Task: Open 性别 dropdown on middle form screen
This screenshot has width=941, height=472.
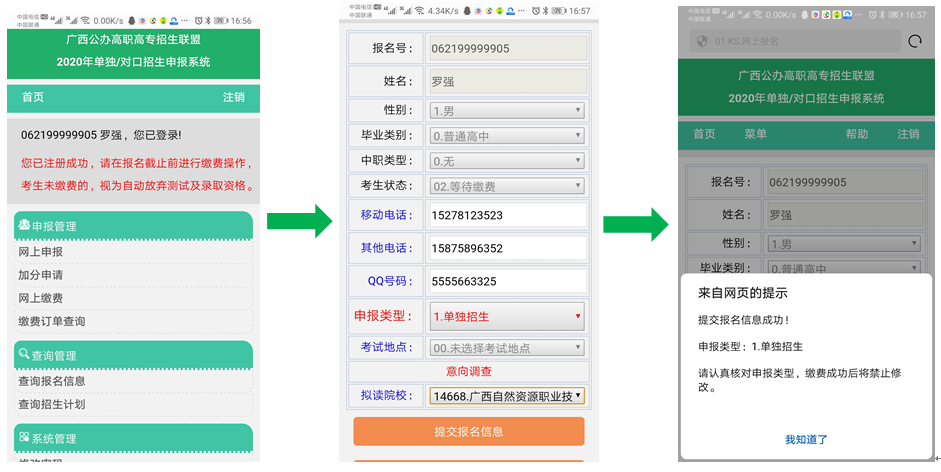Action: 507,110
